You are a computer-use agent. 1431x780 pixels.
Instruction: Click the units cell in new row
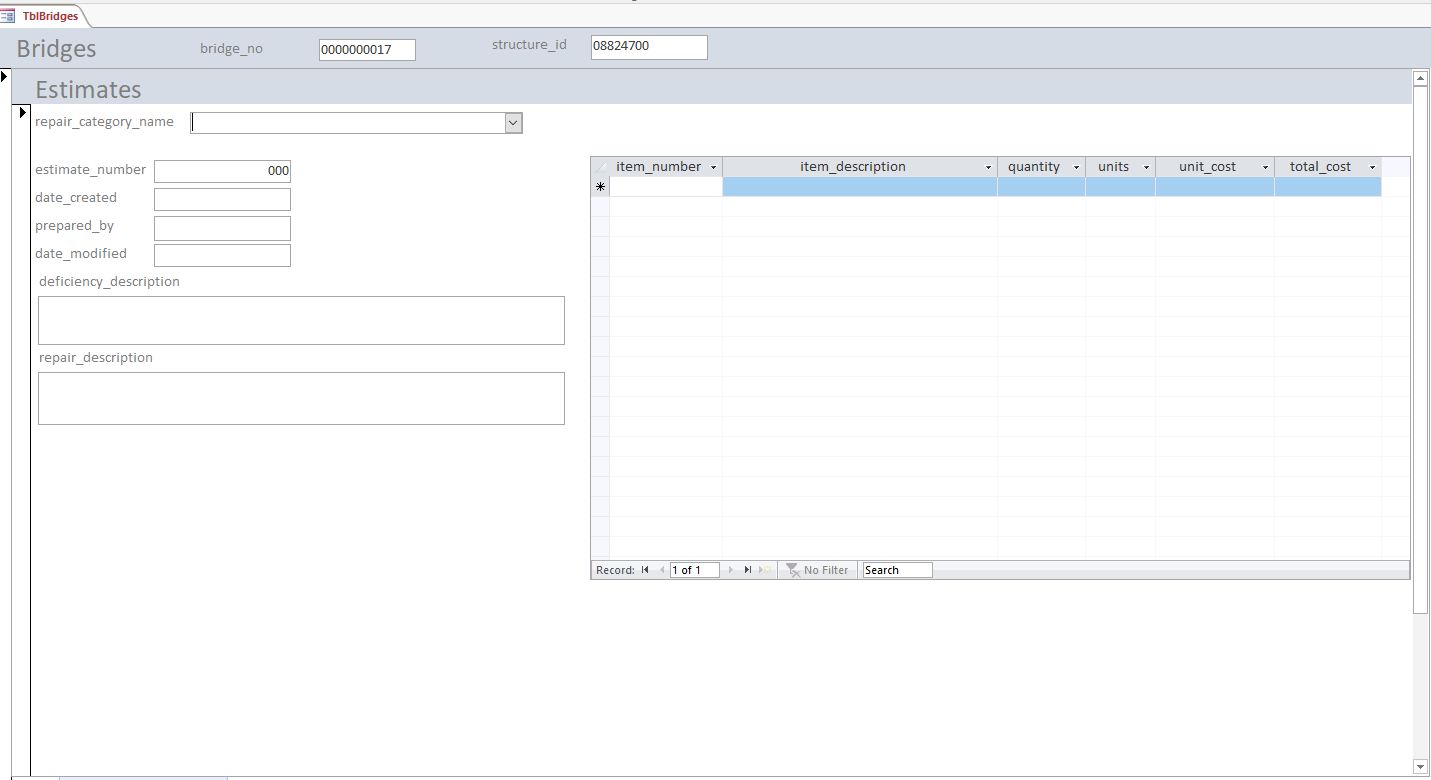click(1120, 187)
